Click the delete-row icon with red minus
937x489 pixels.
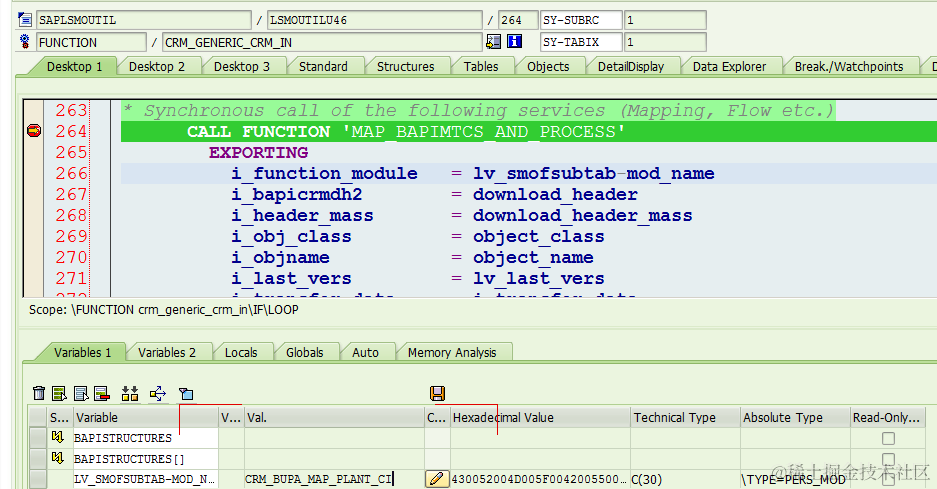[x=102, y=393]
